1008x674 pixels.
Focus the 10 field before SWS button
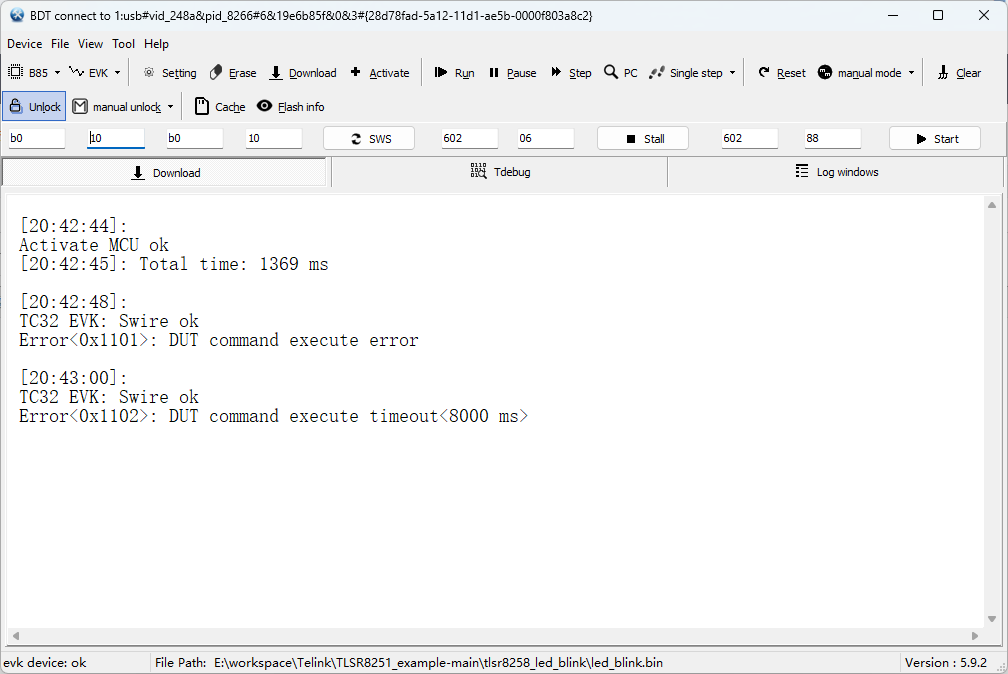tap(274, 138)
